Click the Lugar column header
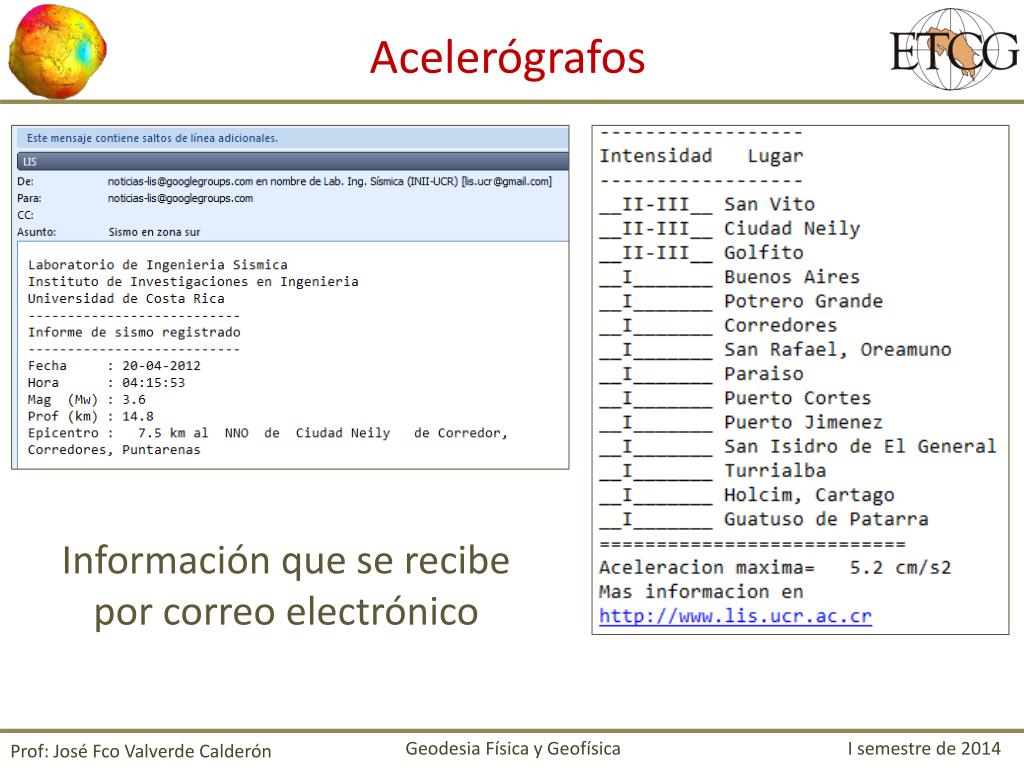 [775, 156]
